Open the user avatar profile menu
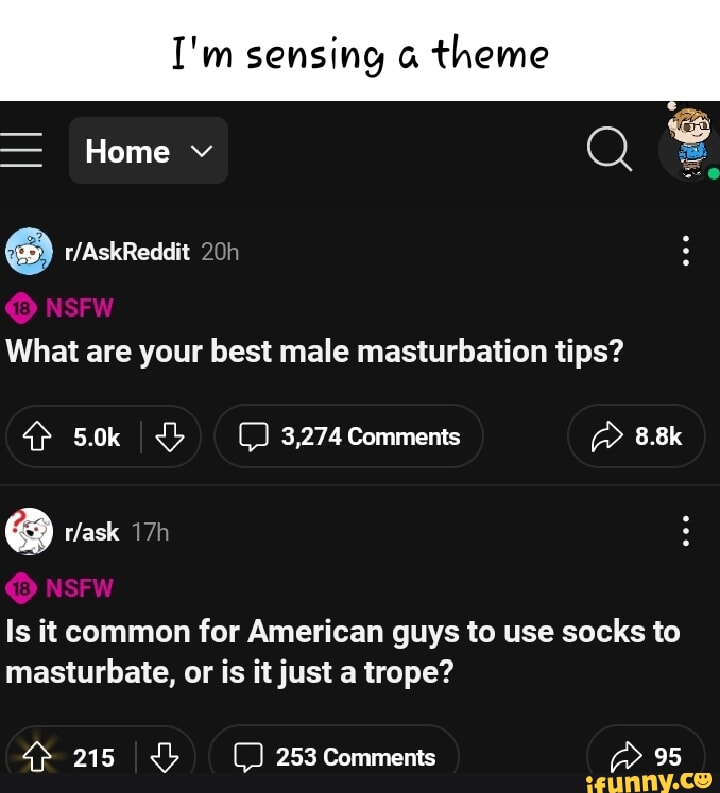The height and width of the screenshot is (793, 720). [689, 146]
